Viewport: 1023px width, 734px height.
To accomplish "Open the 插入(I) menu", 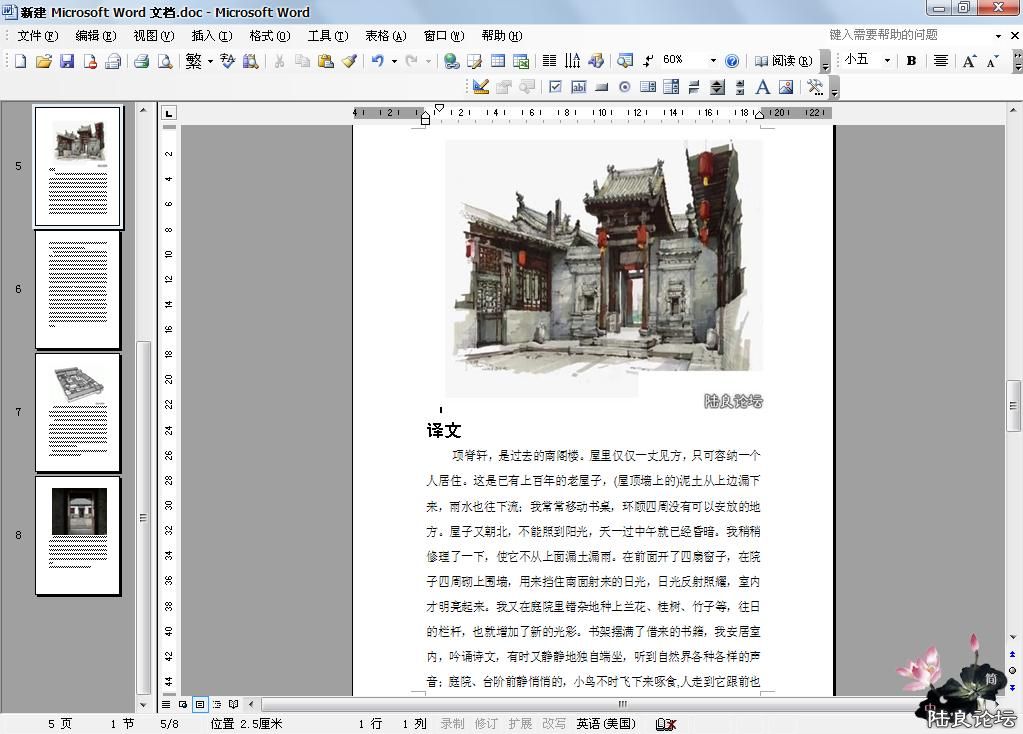I will click(x=211, y=36).
